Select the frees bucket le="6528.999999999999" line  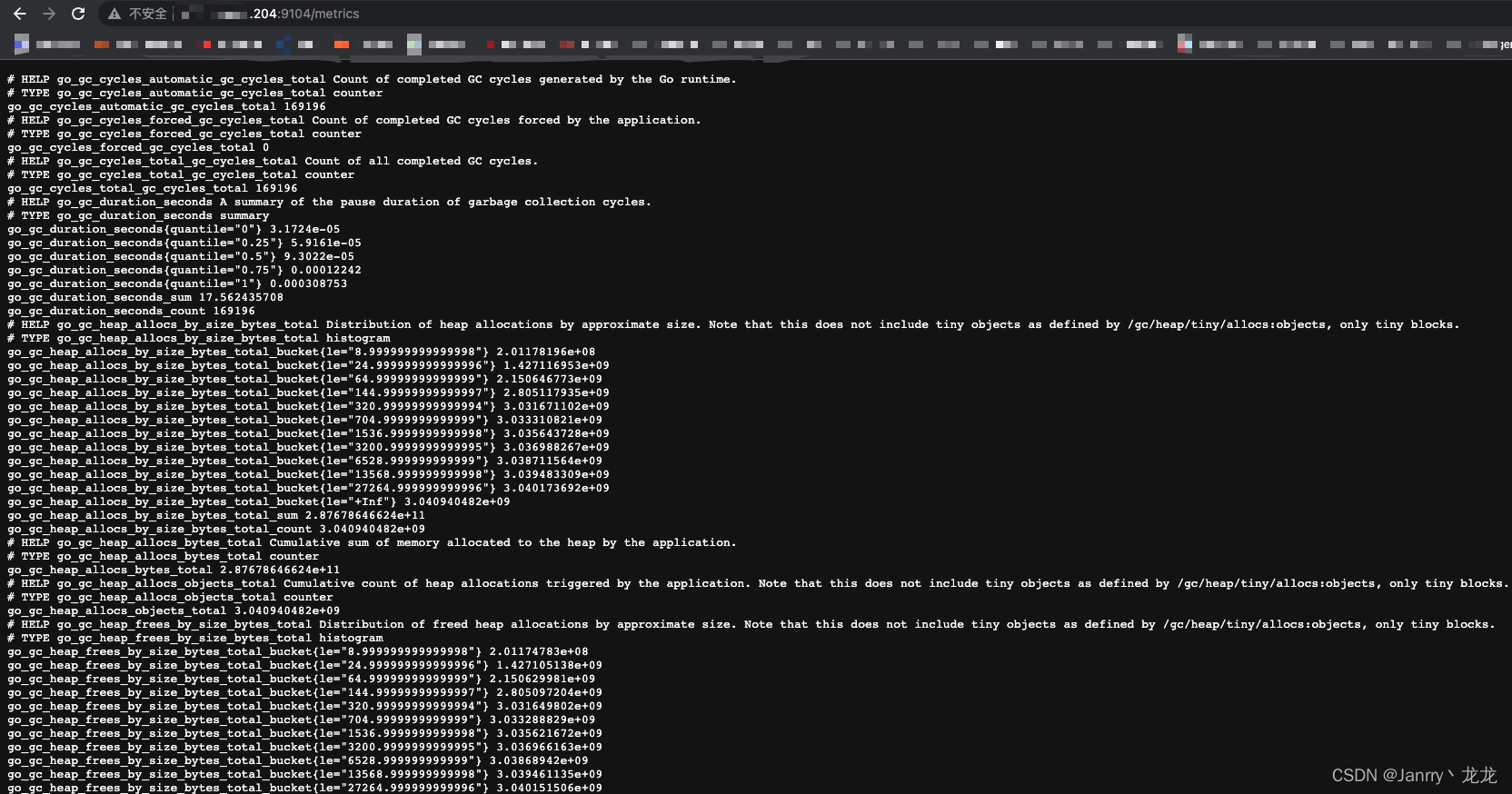tap(298, 761)
